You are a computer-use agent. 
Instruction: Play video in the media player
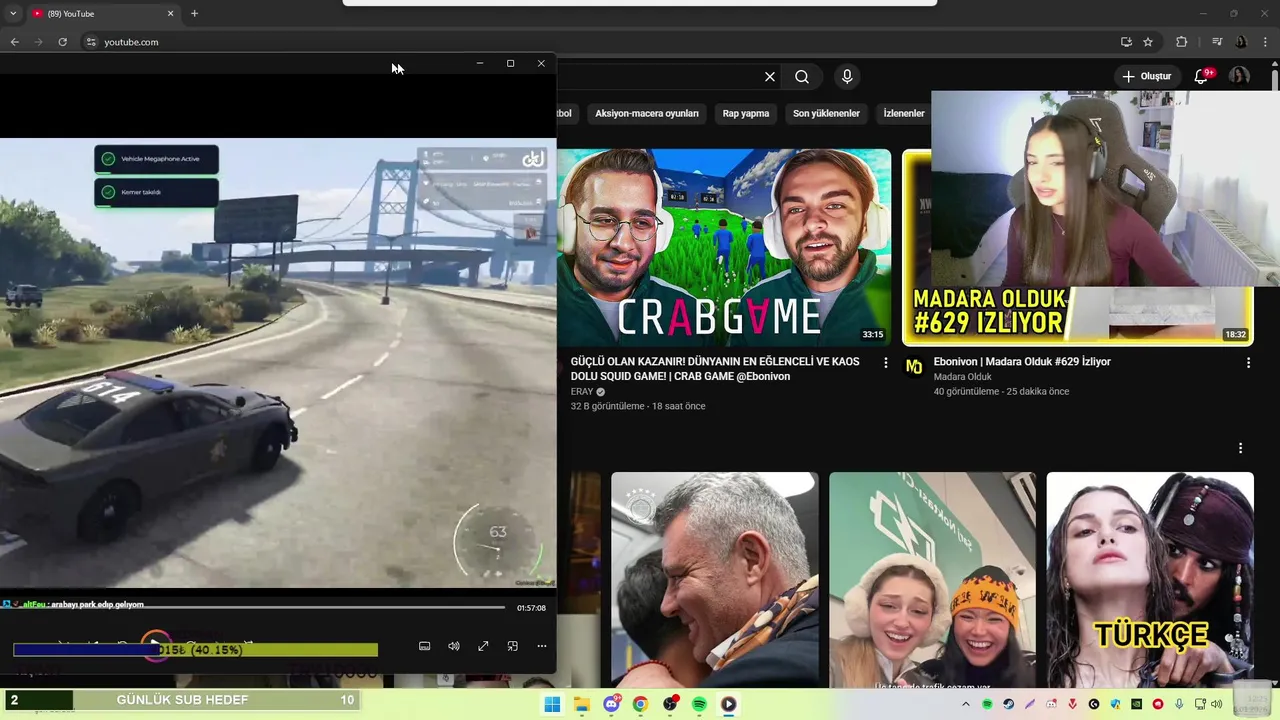click(x=155, y=645)
